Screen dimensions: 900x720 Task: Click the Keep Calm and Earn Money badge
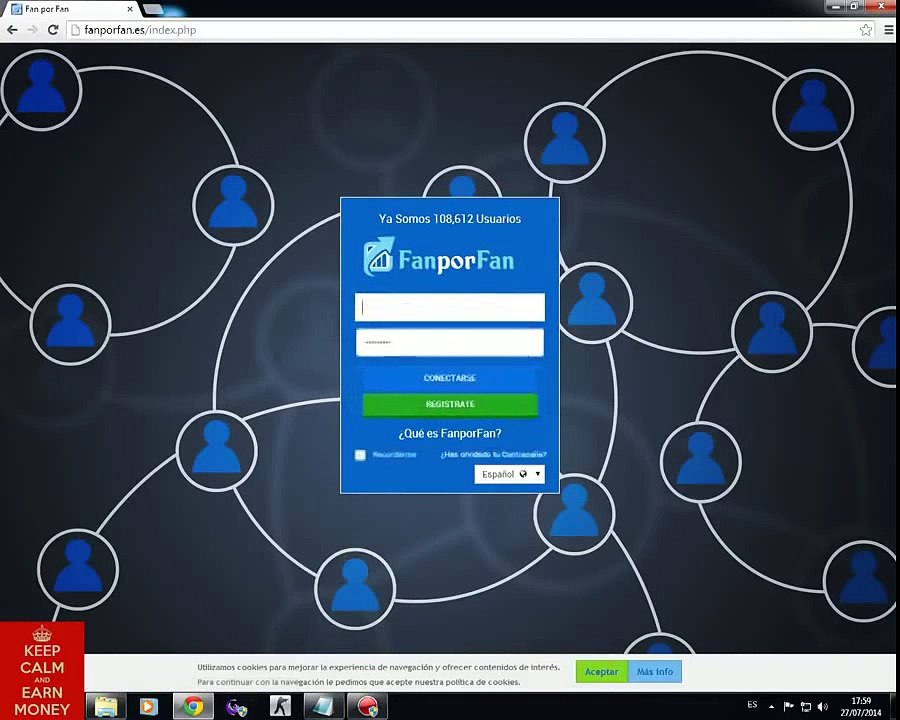click(x=42, y=671)
